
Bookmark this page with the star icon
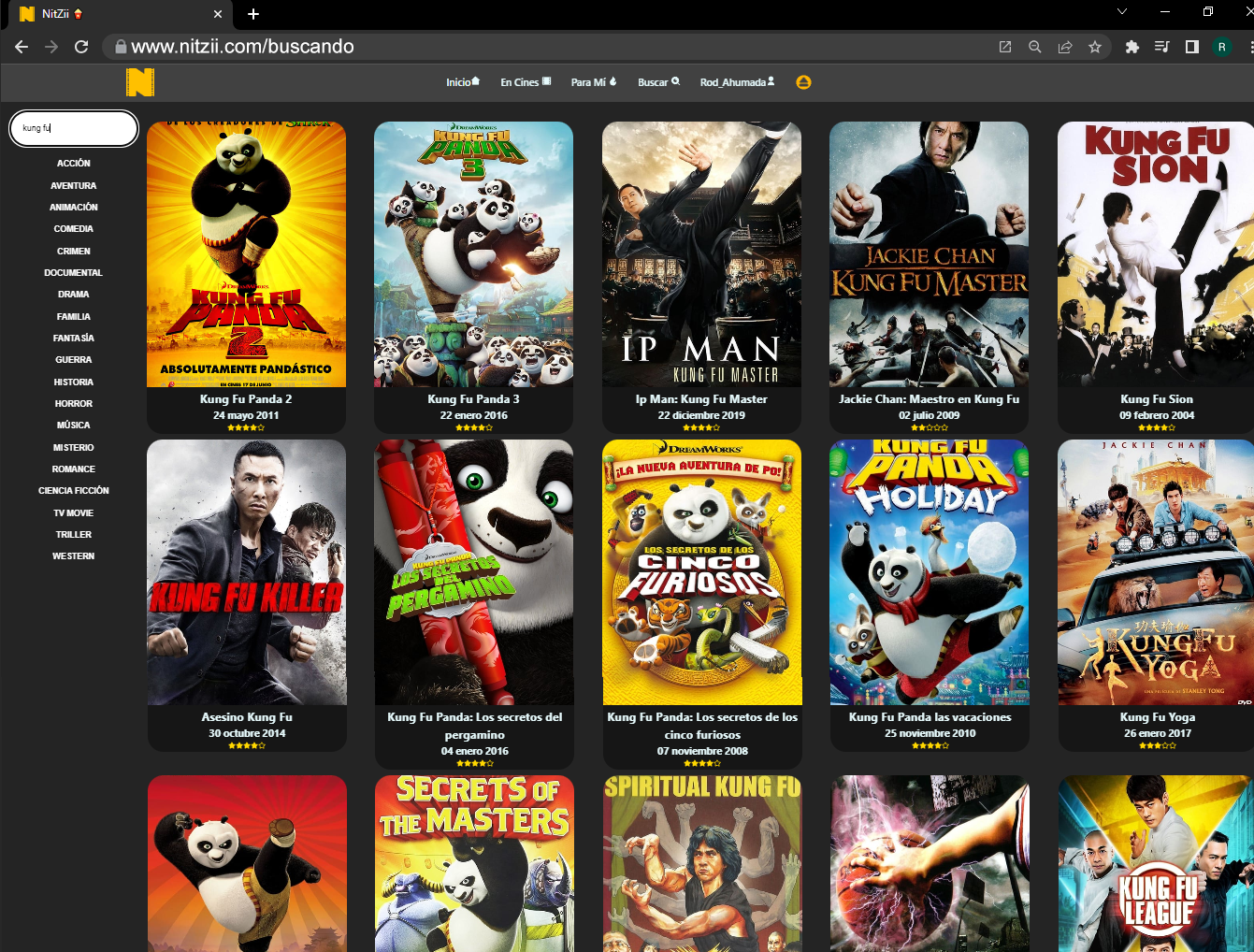[1094, 47]
